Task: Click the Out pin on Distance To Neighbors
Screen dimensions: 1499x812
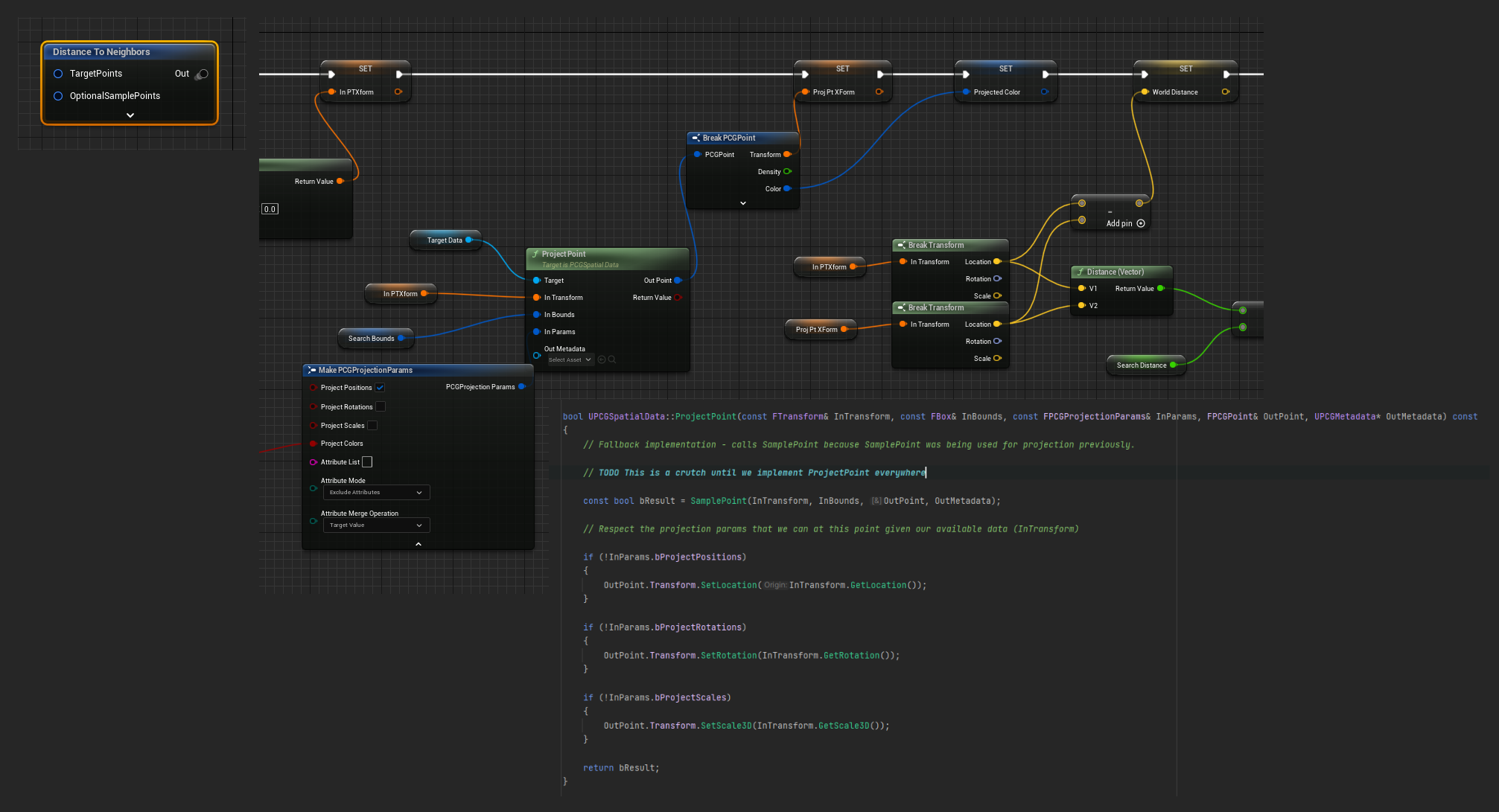Action: pos(203,74)
